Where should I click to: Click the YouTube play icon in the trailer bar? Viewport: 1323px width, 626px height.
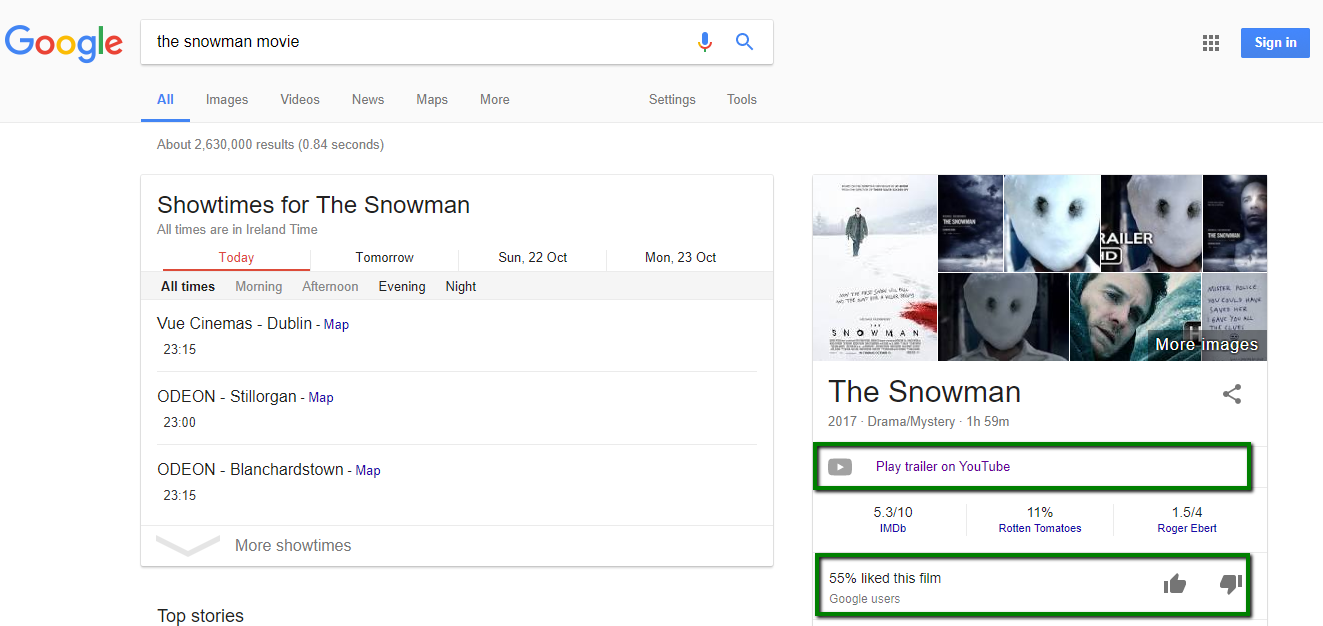840,466
